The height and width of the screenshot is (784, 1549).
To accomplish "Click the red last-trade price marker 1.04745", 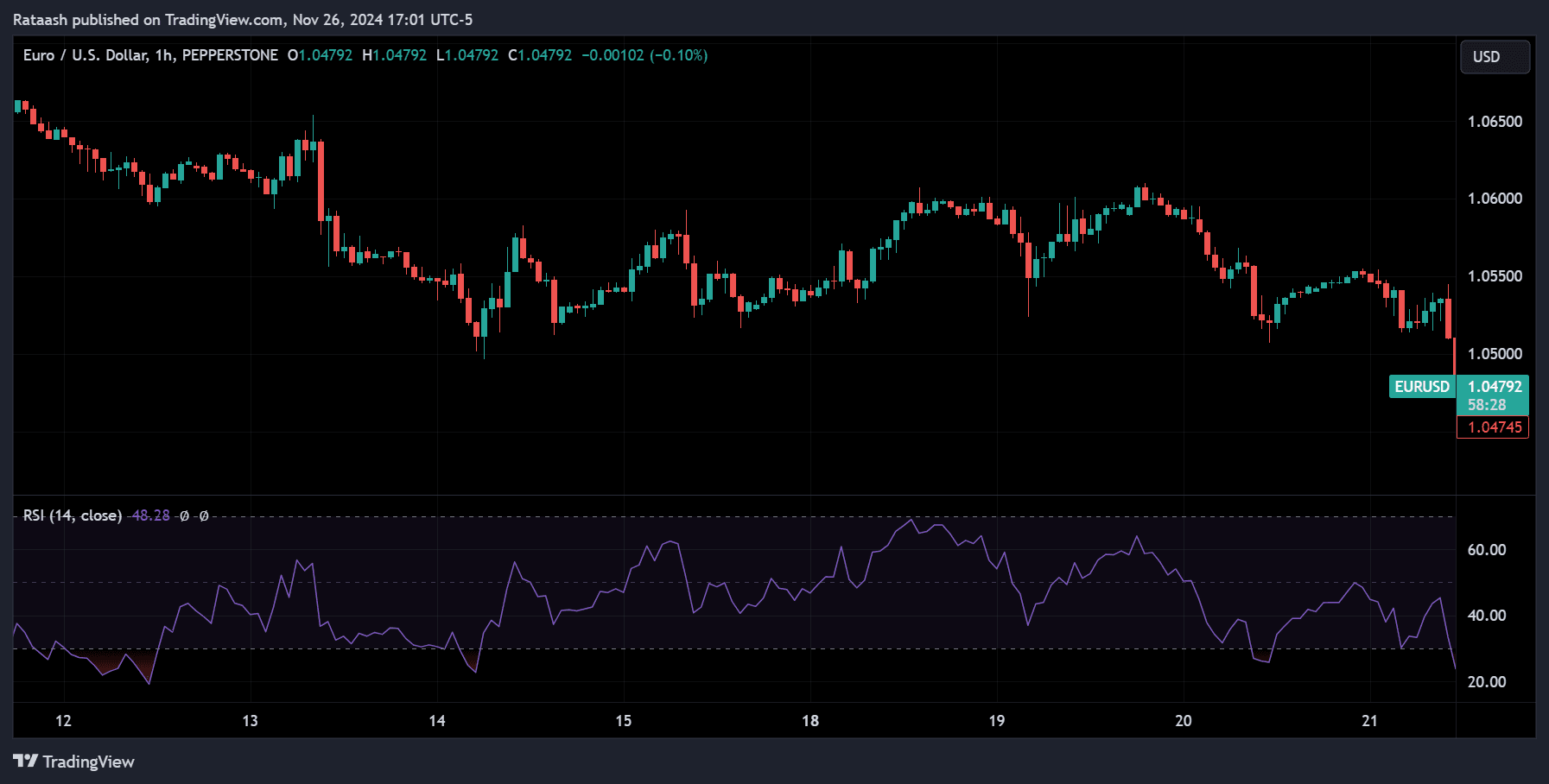I will [1495, 427].
